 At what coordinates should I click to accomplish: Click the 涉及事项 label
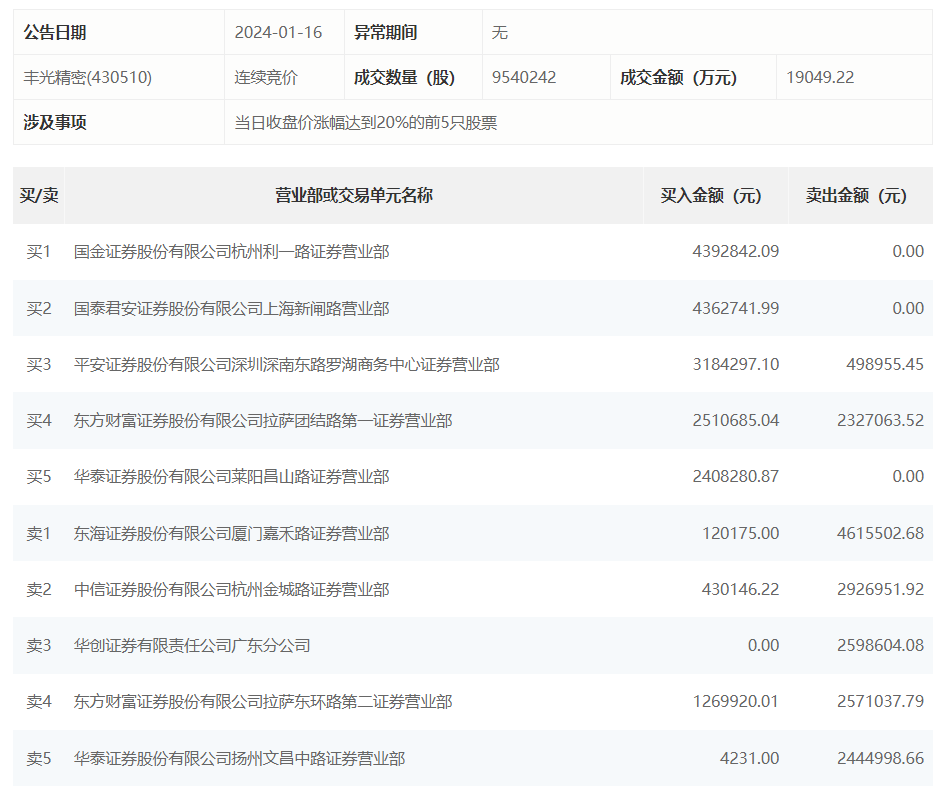55,122
